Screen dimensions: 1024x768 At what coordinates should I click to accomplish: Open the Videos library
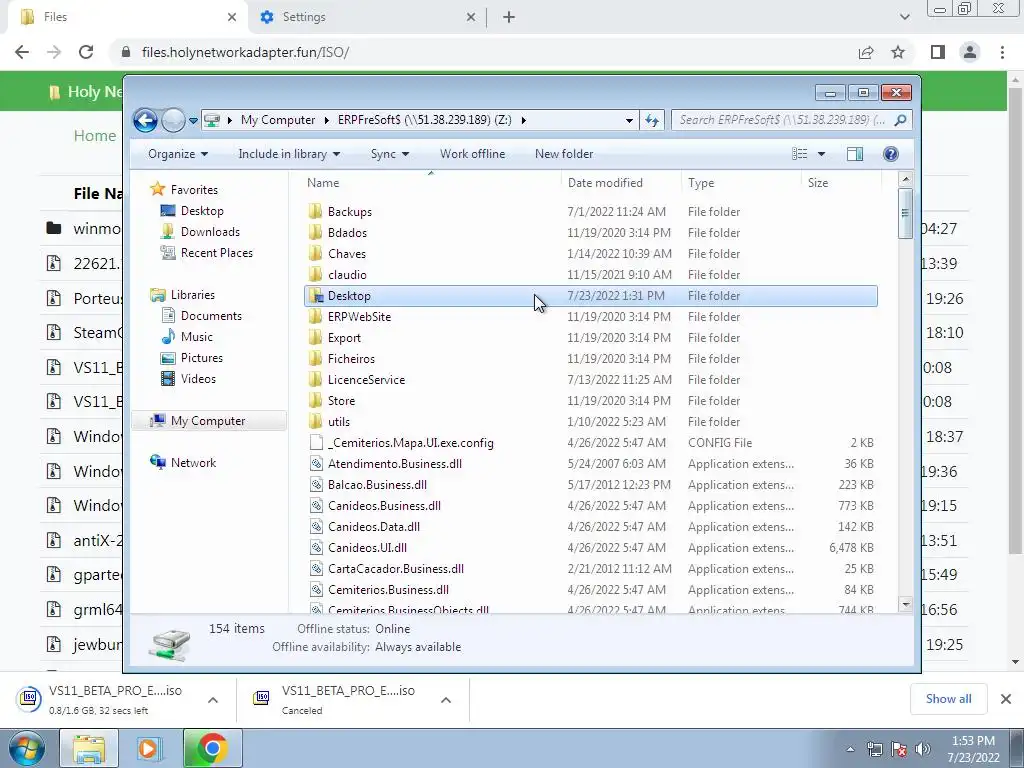(198, 379)
